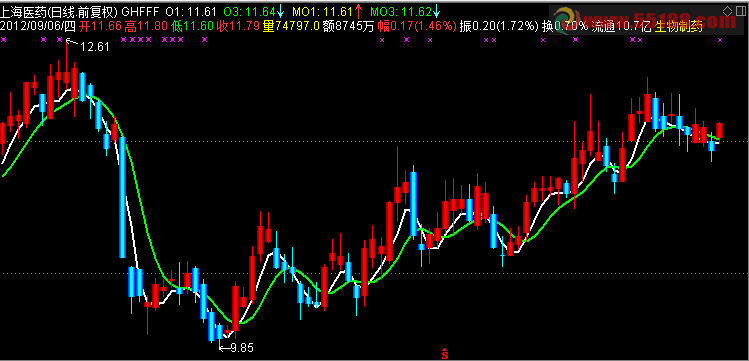
Task: Click the cyan down arrow after O3: 11.64
Action: pyautogui.click(x=280, y=11)
